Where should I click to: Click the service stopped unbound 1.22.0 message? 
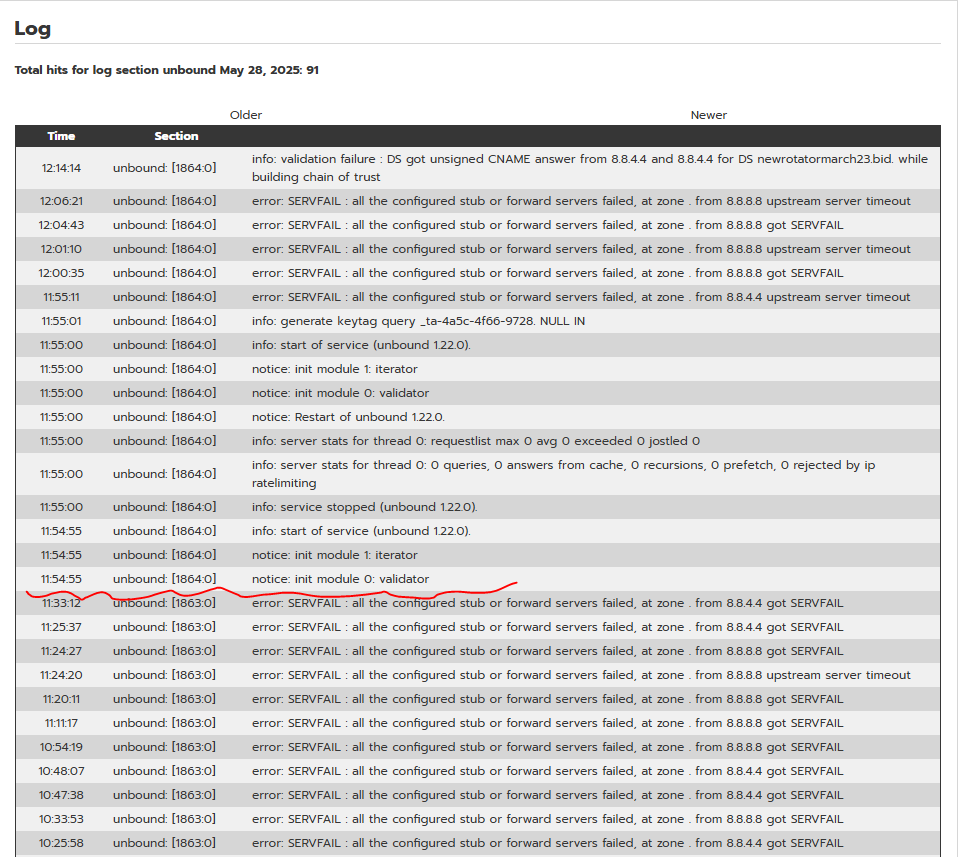(364, 507)
